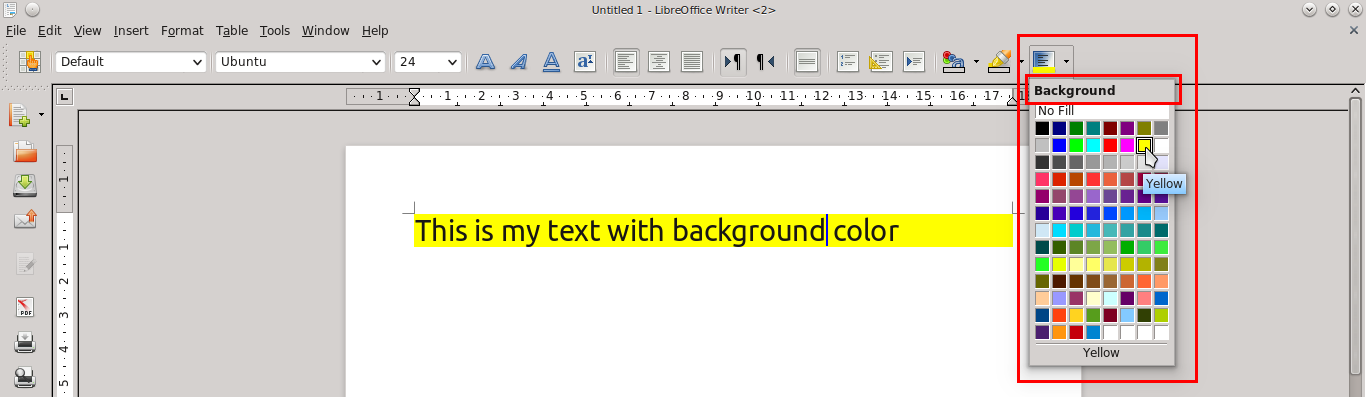Open the Highlighting dropdown arrow
The height and width of the screenshot is (397, 1366).
click(x=1021, y=62)
